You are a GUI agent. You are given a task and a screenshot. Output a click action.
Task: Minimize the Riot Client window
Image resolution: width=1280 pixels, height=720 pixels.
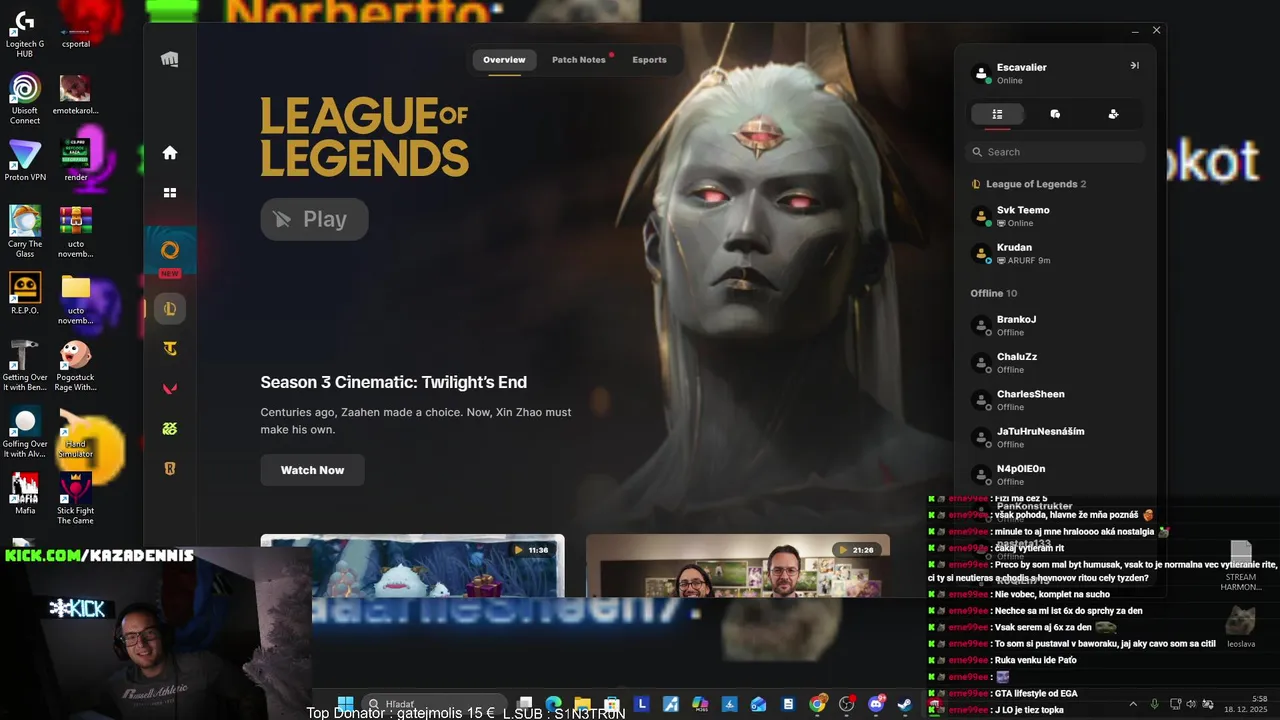coord(1135,30)
